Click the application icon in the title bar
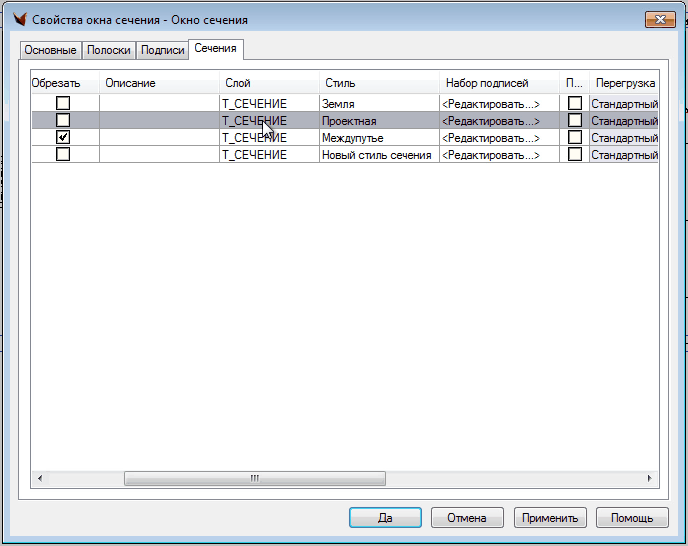This screenshot has width=688, height=546. click(16, 19)
